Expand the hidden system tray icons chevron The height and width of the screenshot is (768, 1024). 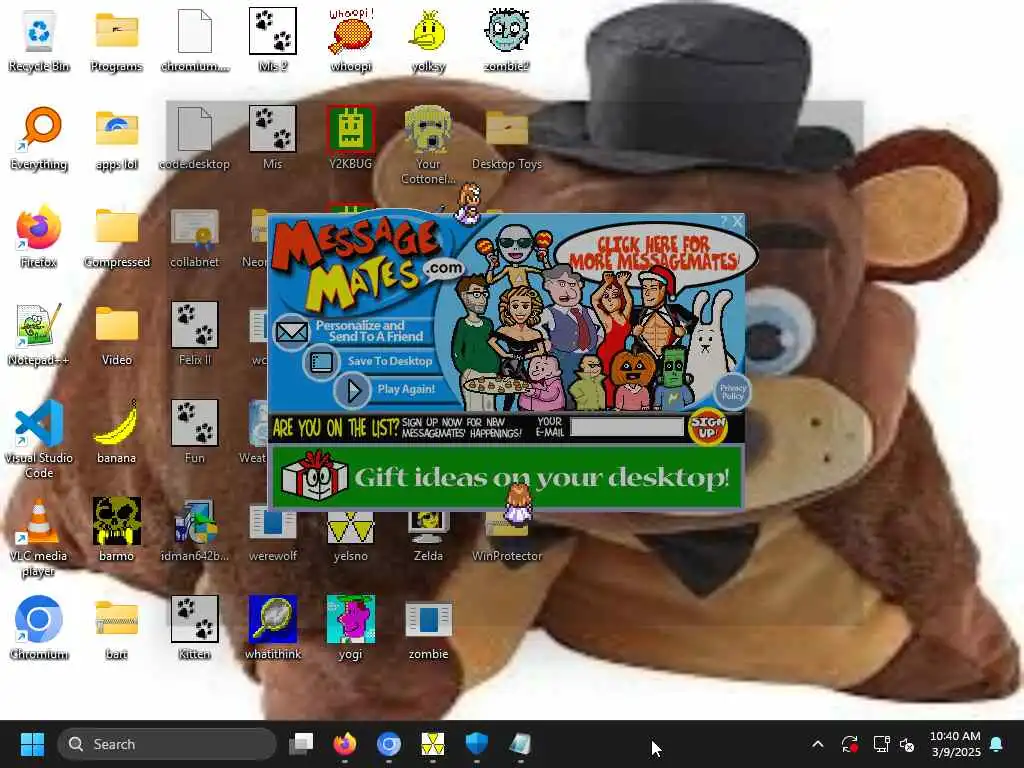coord(818,744)
